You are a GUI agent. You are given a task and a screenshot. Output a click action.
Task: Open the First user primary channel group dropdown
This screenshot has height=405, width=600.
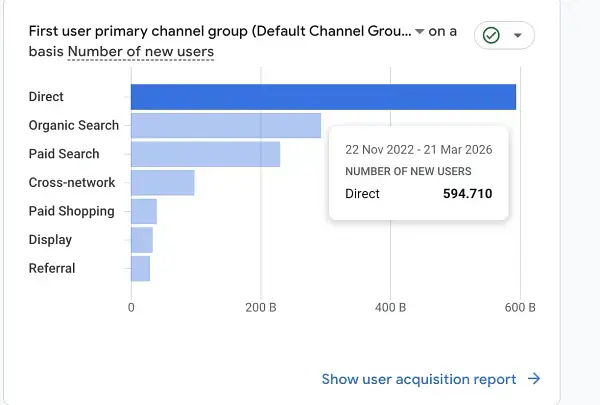[222, 31]
